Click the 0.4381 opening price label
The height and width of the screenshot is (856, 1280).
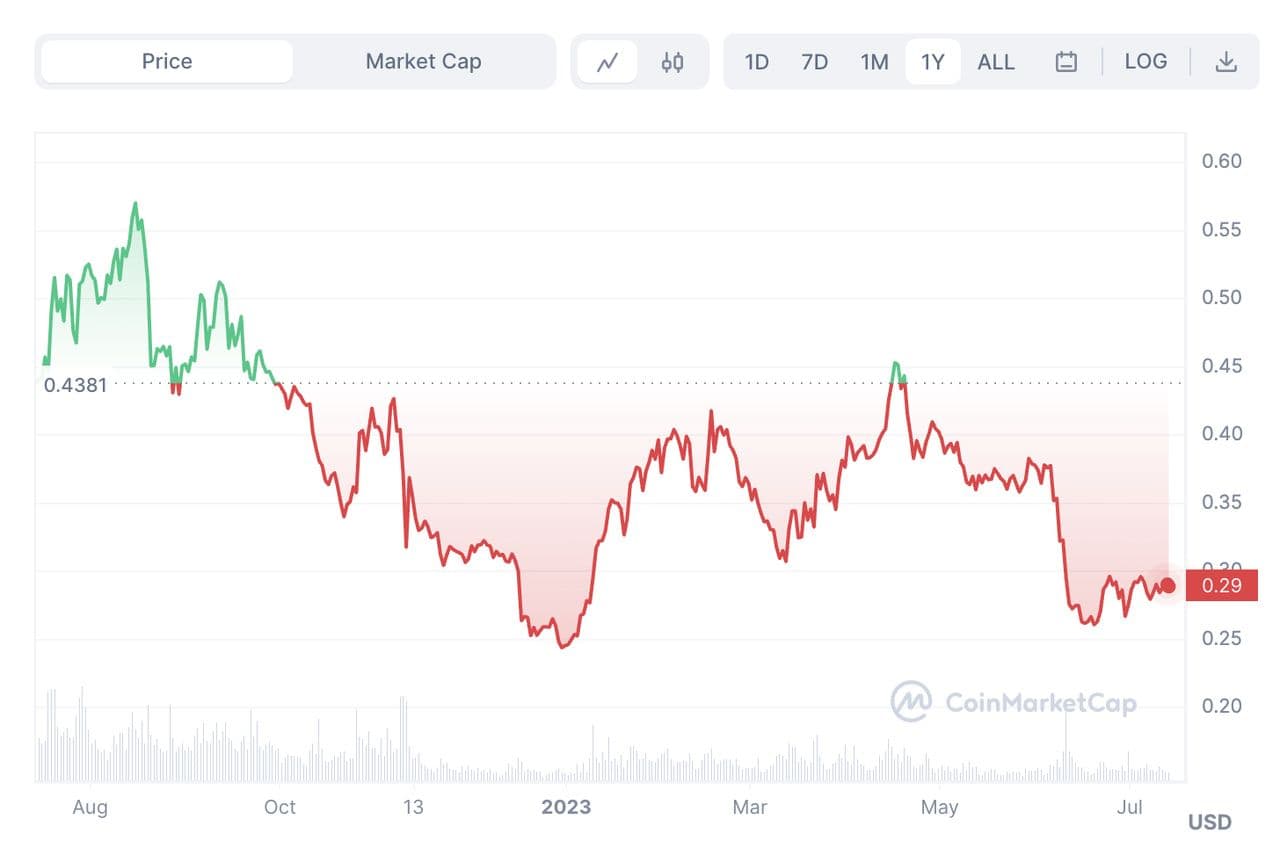tap(75, 384)
